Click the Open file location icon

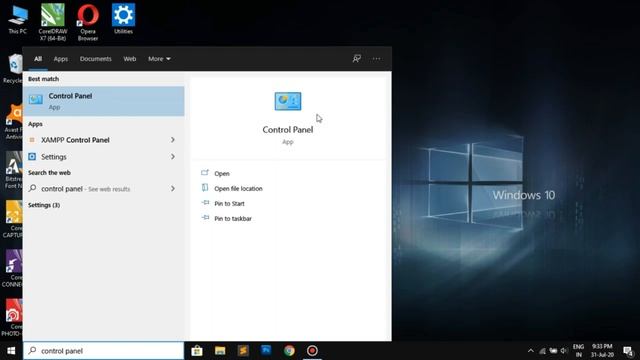205,188
